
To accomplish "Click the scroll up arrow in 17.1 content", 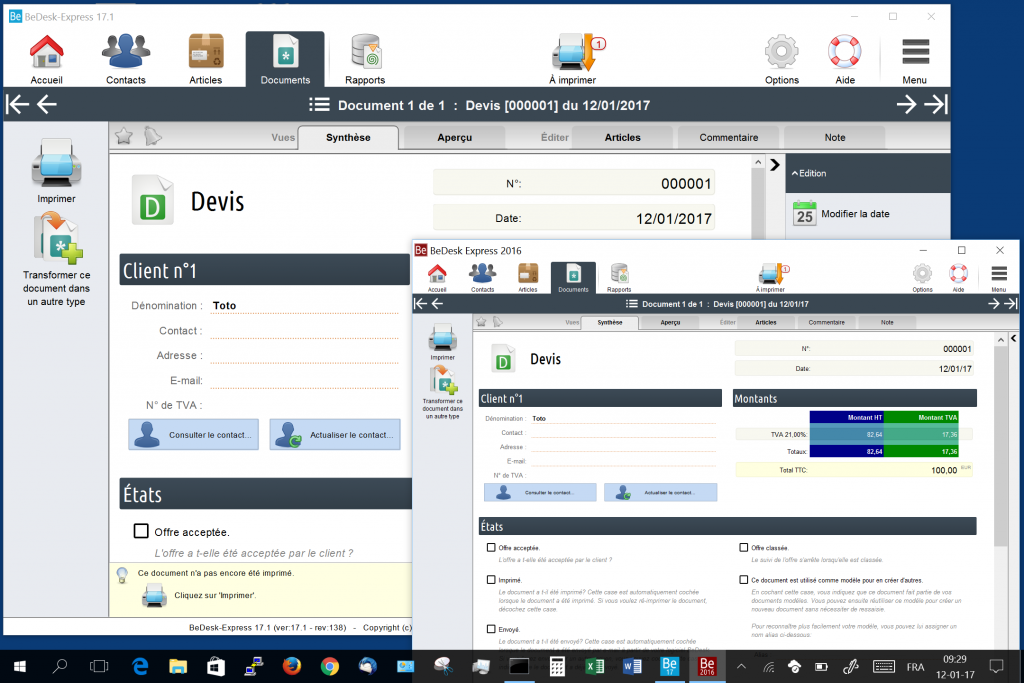I will (x=758, y=162).
